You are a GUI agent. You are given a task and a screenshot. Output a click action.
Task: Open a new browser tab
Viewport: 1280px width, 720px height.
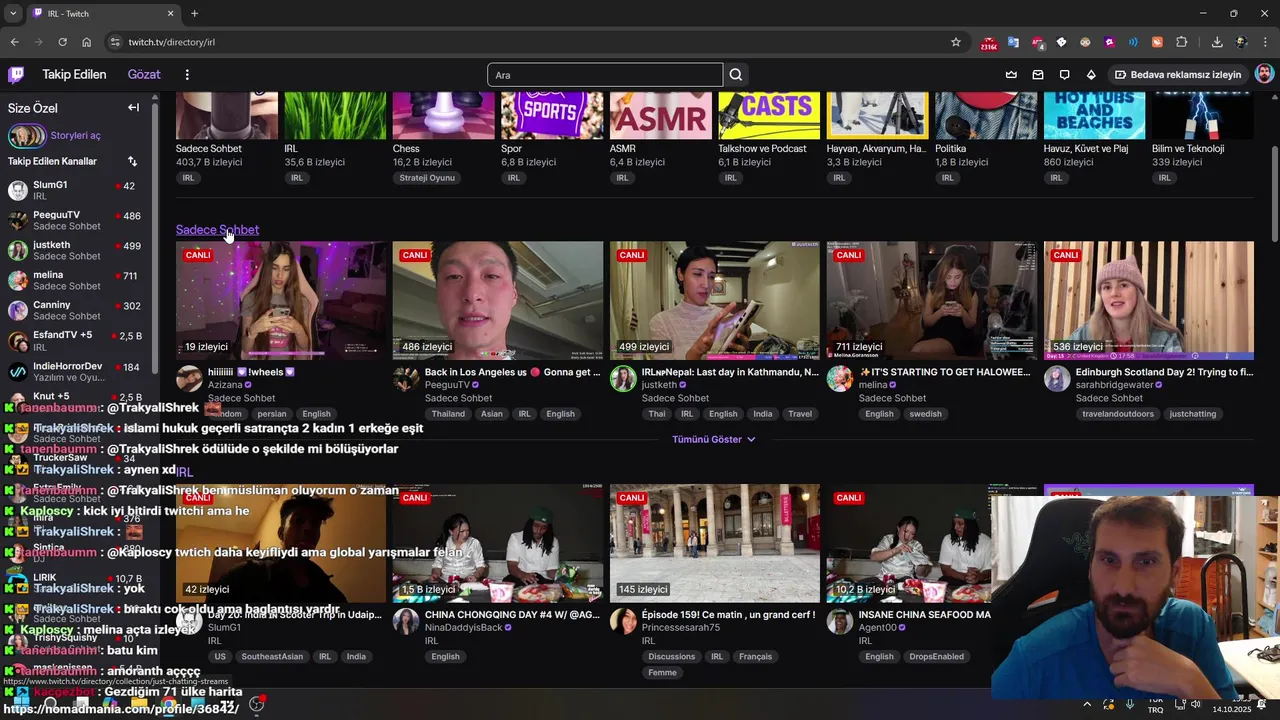194,14
